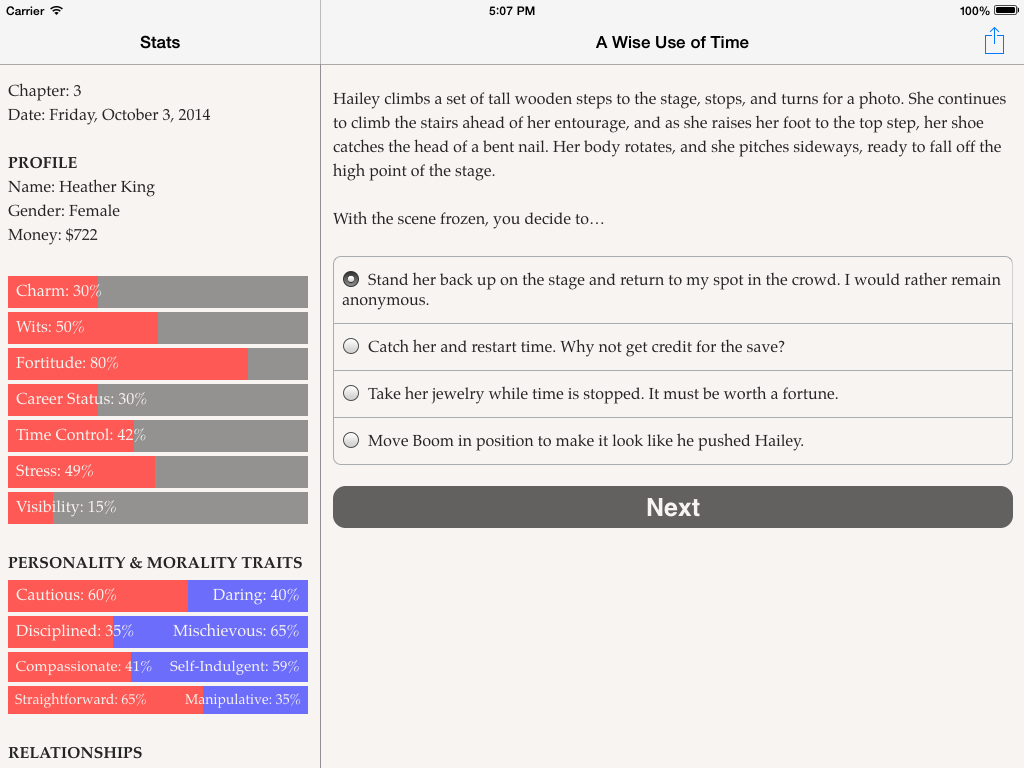Click the Fortitude 80% bar
The height and width of the screenshot is (768, 1024).
tap(158, 363)
